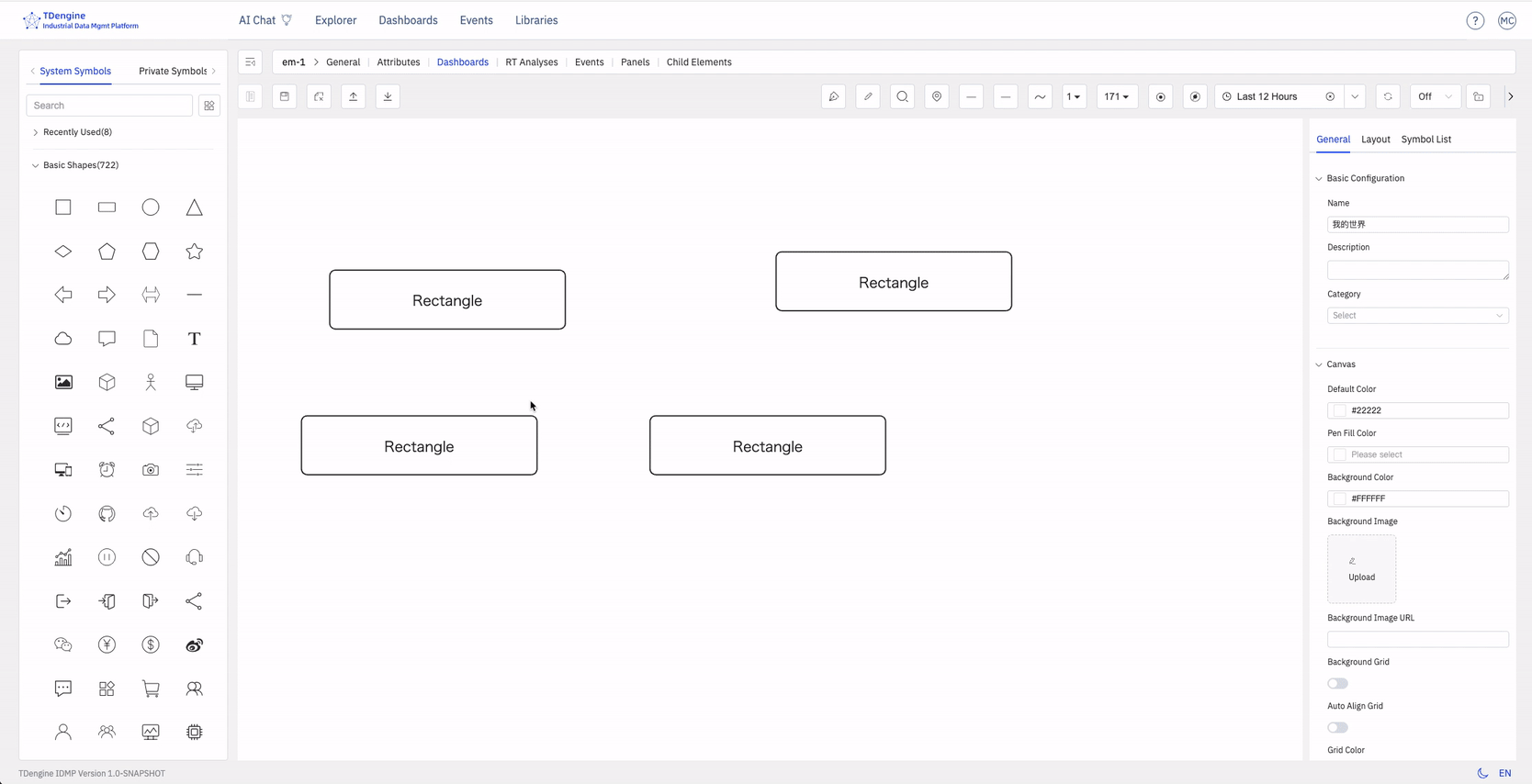
Task: Click the time range trailing clock icon
Action: point(1330,96)
